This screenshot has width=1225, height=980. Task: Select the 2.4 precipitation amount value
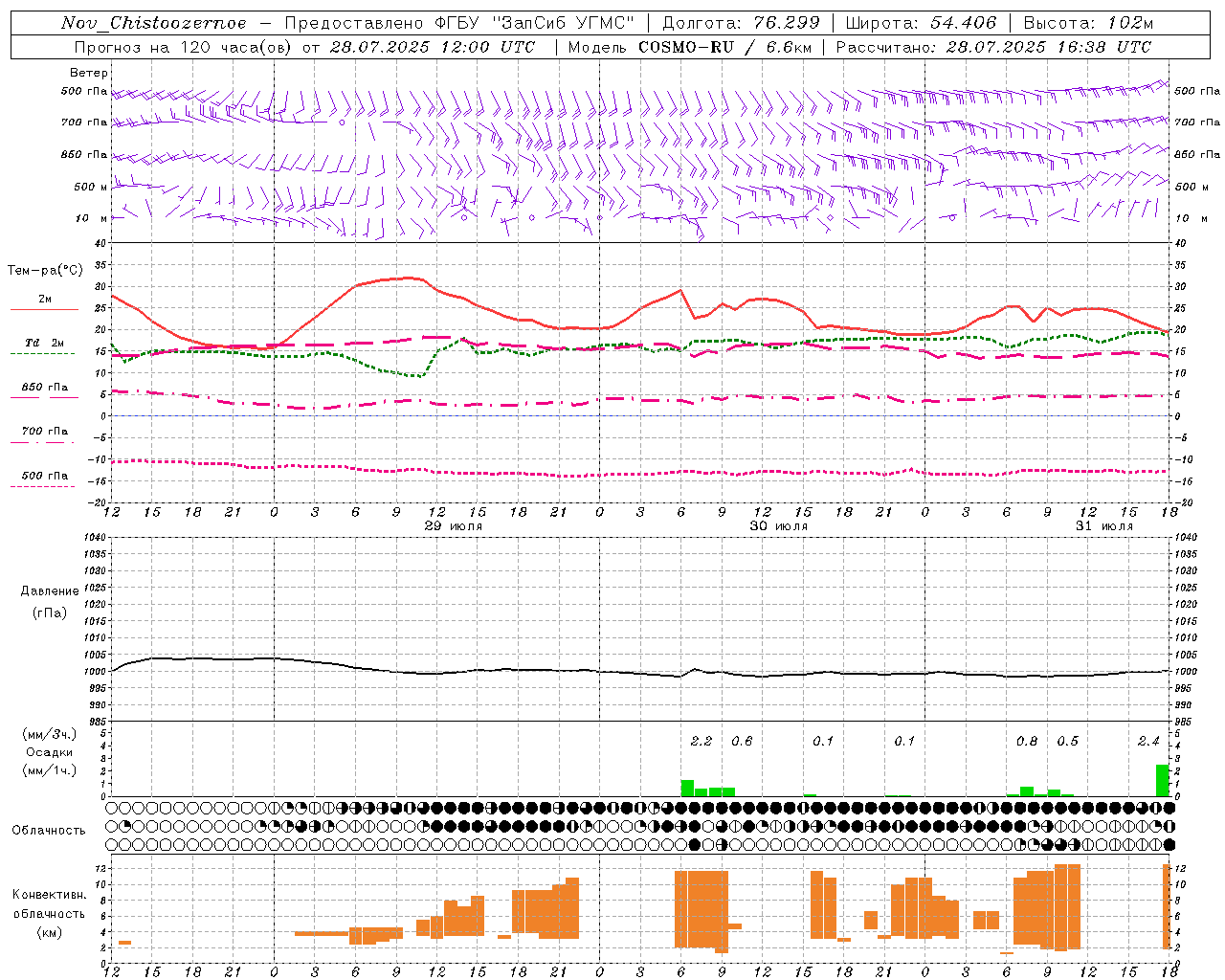[x=1148, y=741]
